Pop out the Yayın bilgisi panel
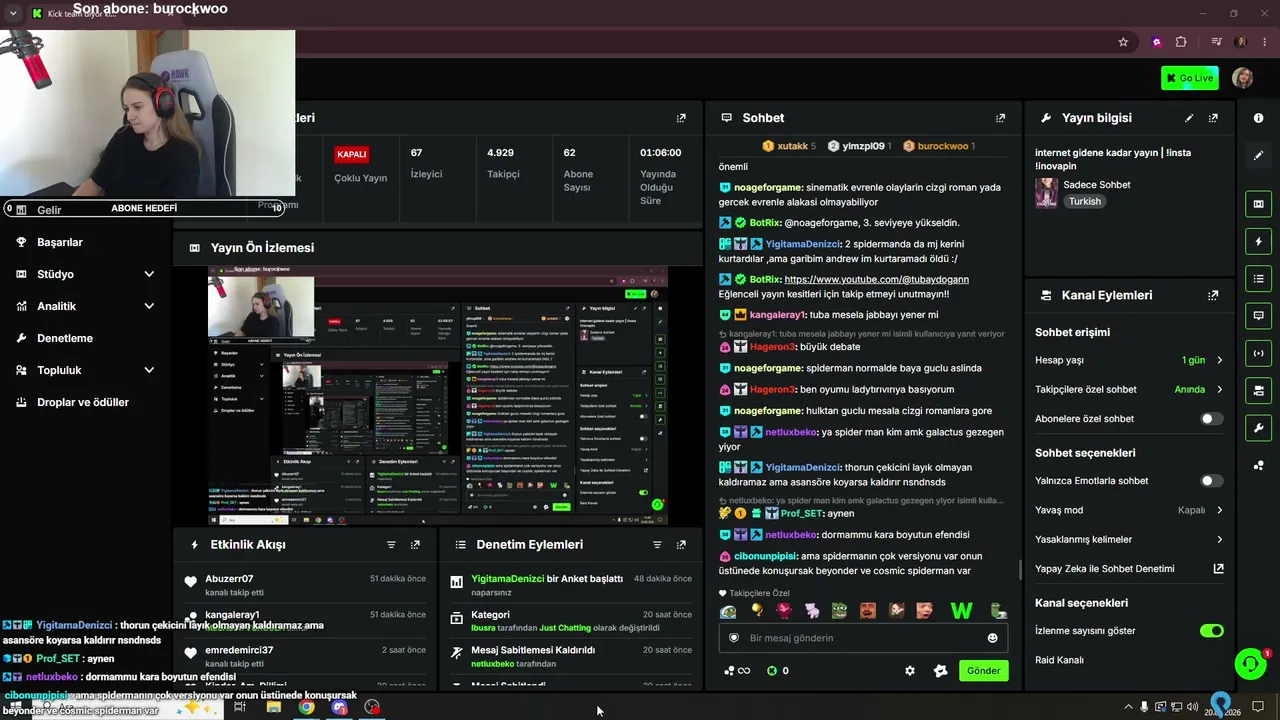1280x720 pixels. (x=1213, y=118)
